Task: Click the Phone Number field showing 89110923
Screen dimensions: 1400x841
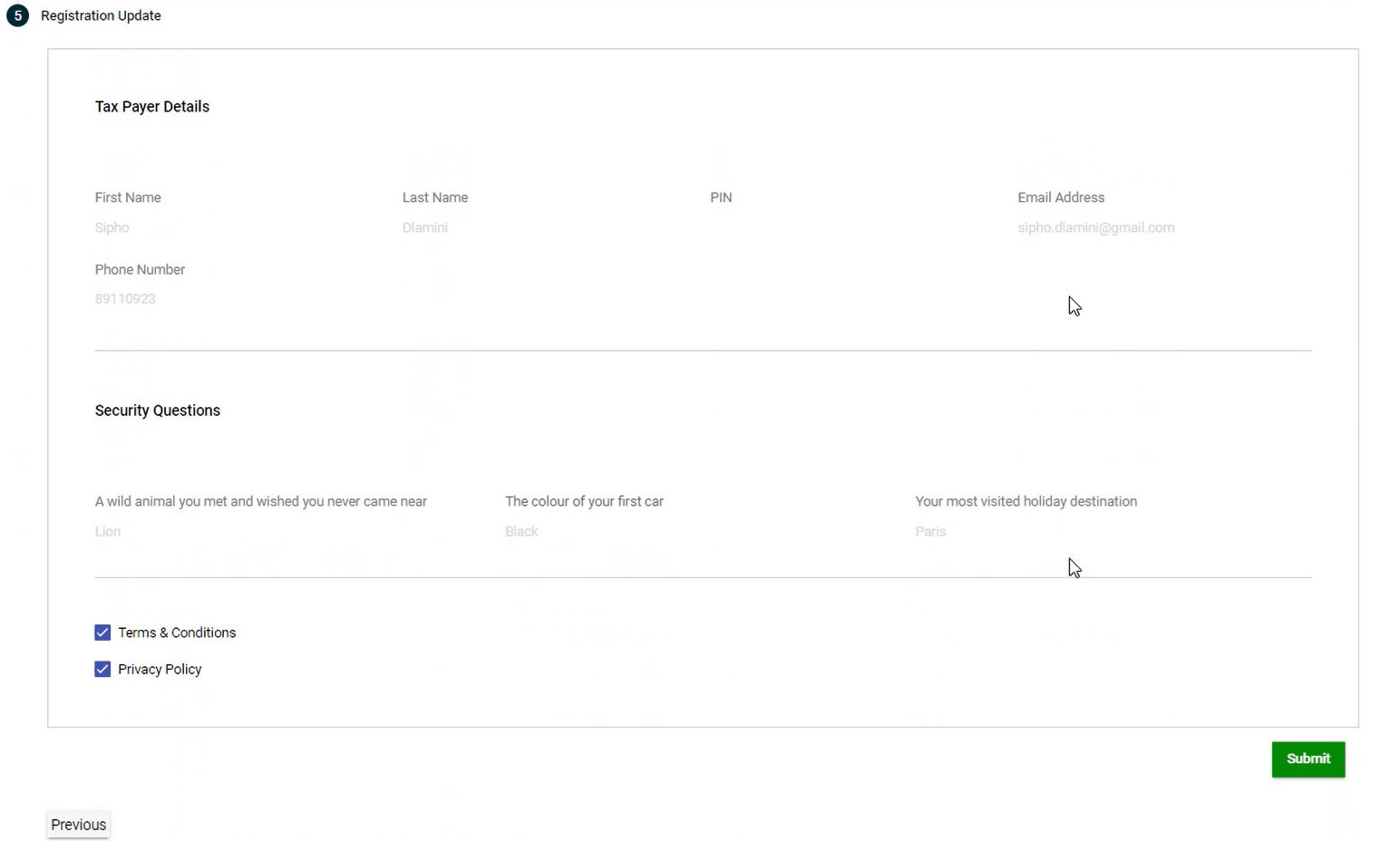Action: pyautogui.click(x=125, y=298)
